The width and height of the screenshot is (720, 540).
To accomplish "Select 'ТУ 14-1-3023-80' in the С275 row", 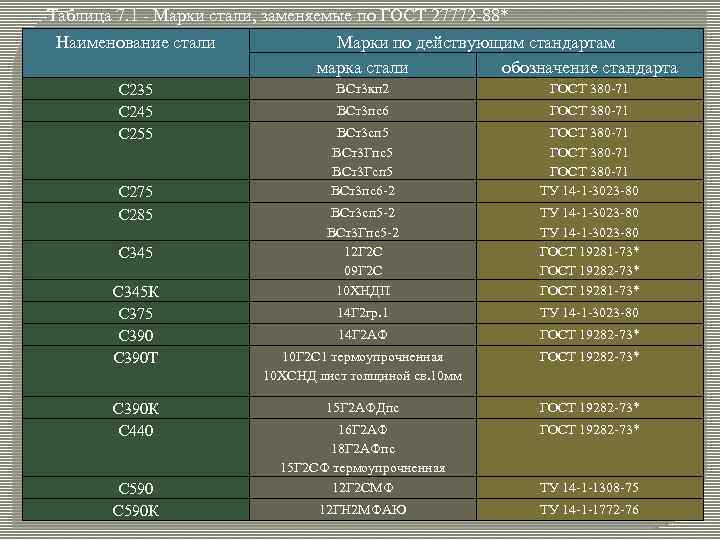I will click(589, 191).
